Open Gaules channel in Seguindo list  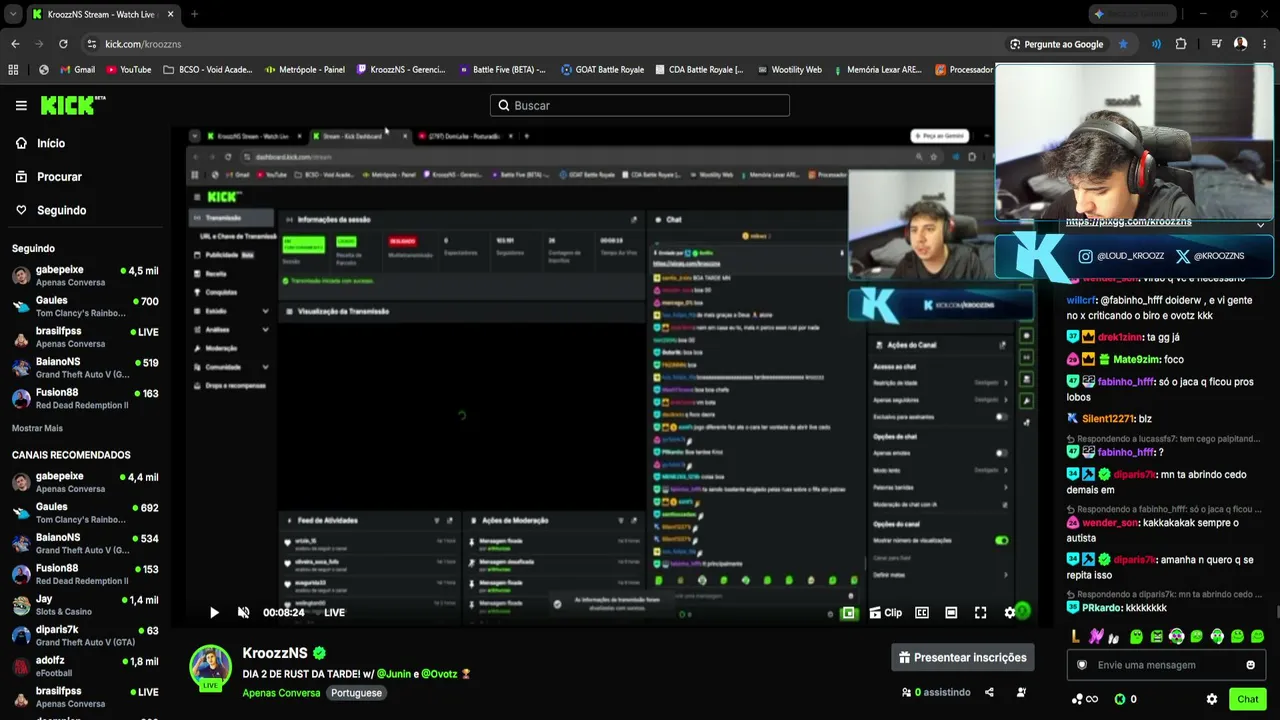85,306
